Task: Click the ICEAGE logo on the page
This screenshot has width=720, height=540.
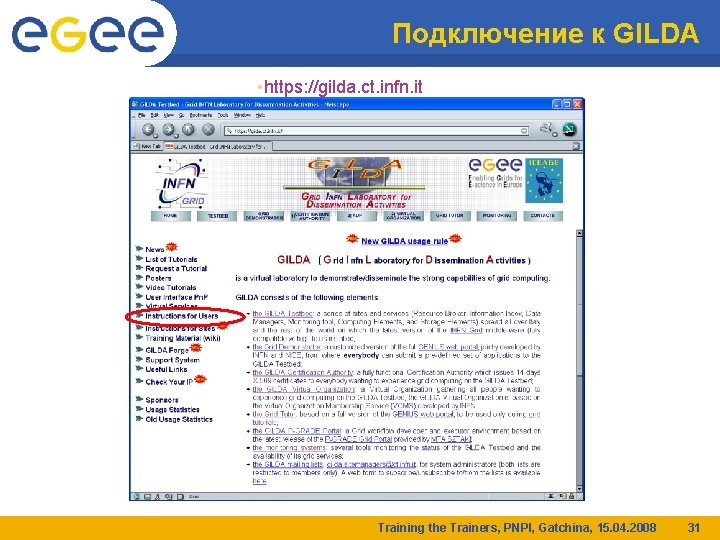Action: click(x=544, y=180)
